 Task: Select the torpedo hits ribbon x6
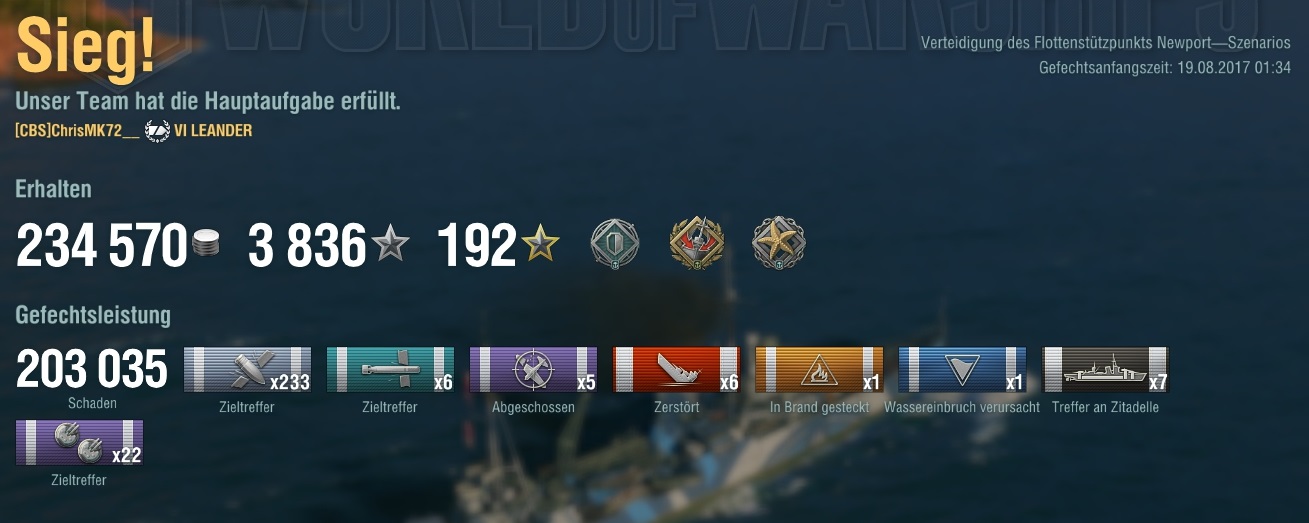(x=390, y=370)
